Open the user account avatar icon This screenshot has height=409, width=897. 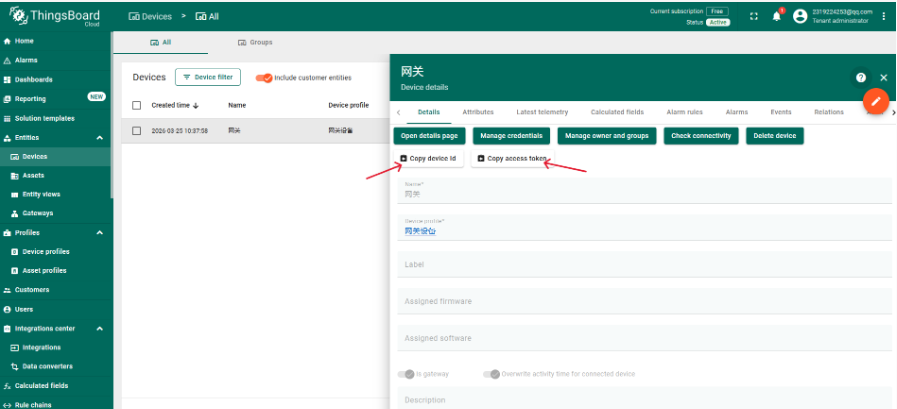coord(799,16)
